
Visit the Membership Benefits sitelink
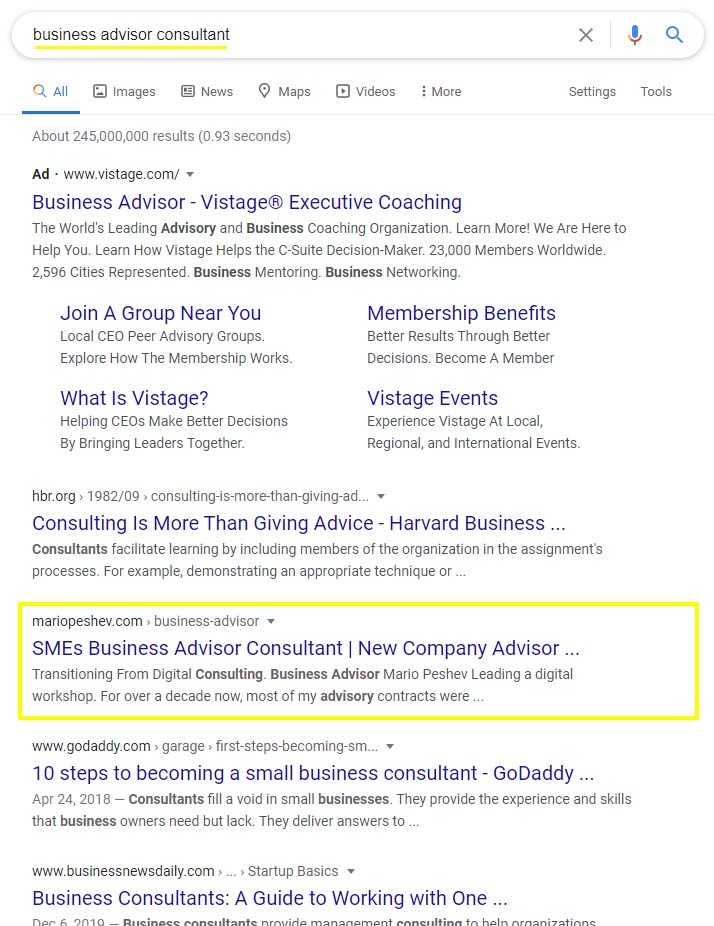tap(461, 313)
